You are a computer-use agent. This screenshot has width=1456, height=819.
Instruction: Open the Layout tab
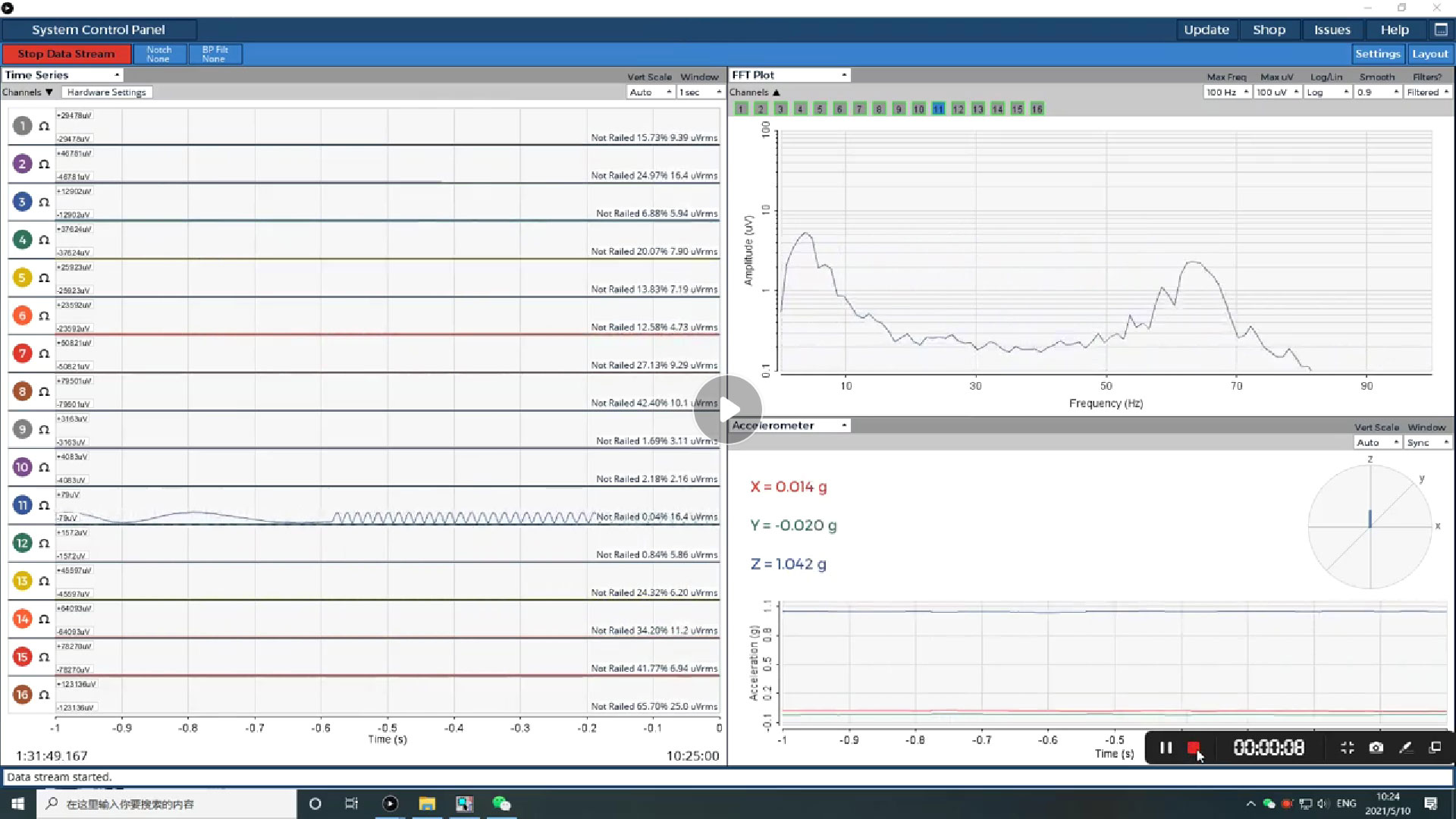click(x=1429, y=54)
